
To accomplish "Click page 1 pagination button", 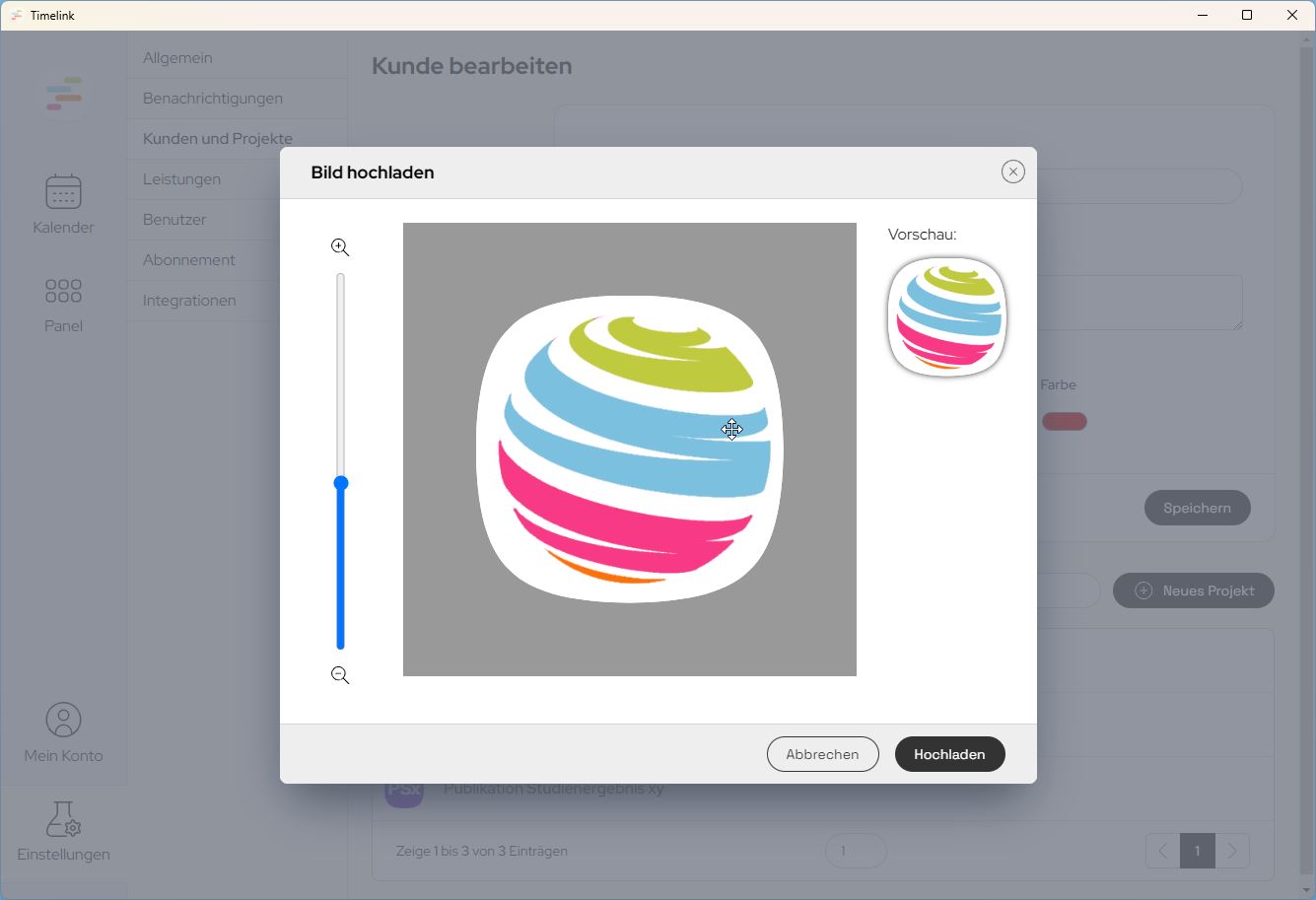I will click(x=1198, y=851).
